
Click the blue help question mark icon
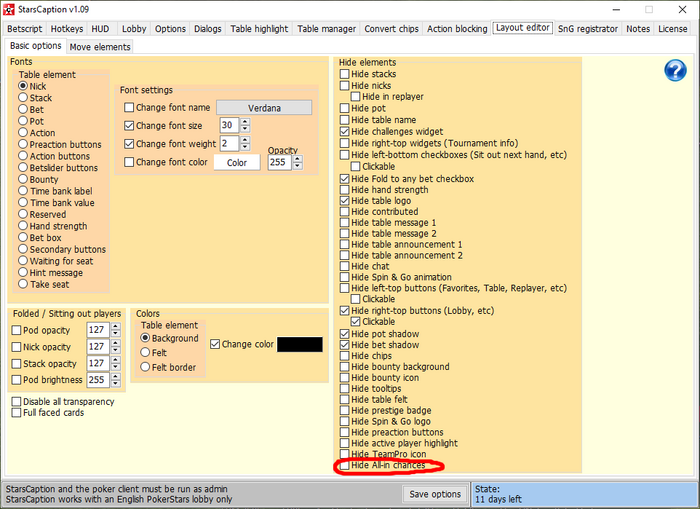(676, 70)
